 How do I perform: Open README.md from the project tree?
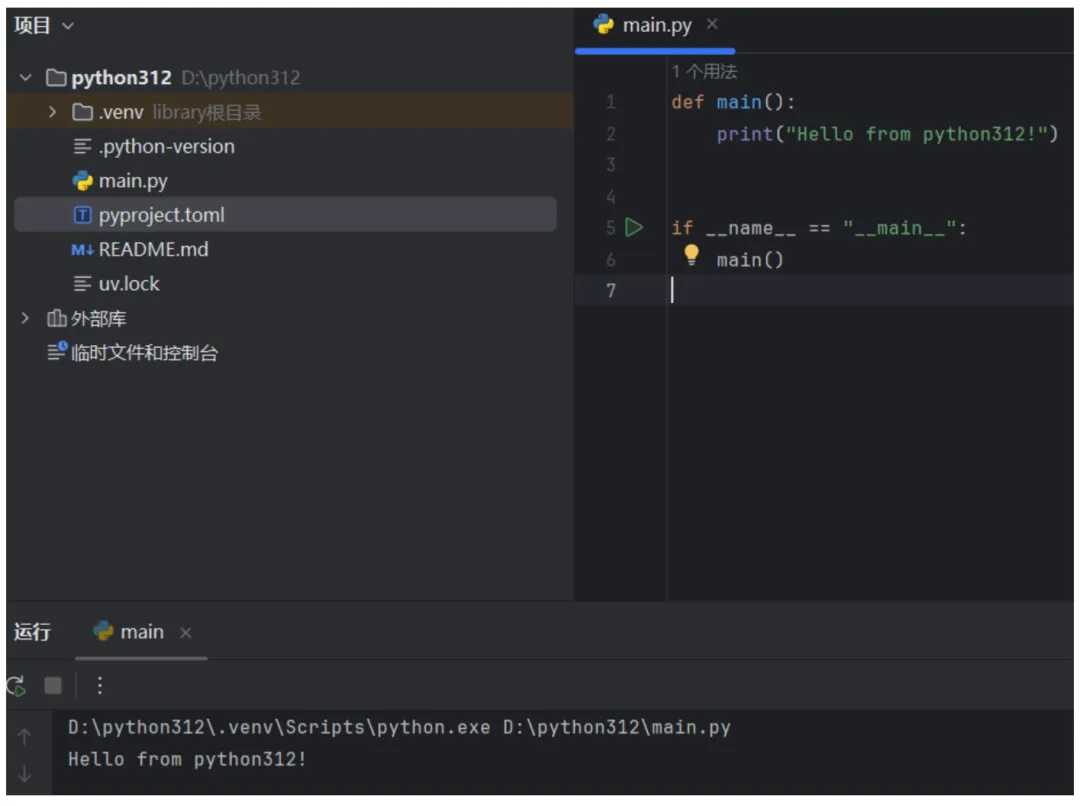152,250
